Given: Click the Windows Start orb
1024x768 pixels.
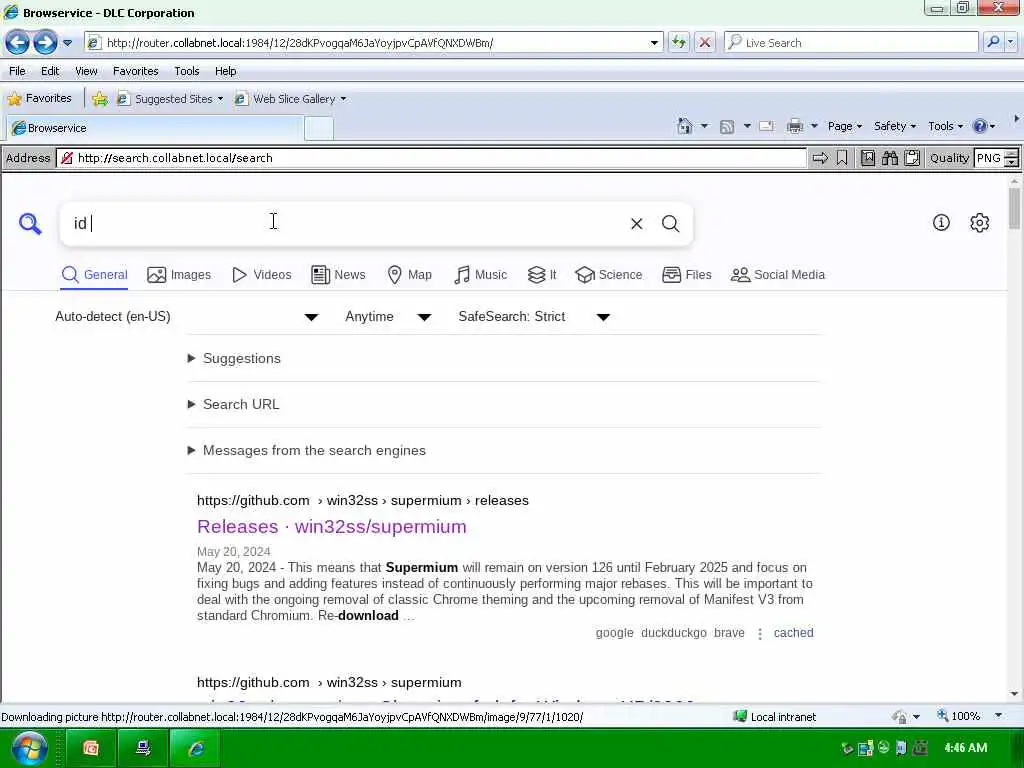Looking at the screenshot, I should click(x=29, y=748).
